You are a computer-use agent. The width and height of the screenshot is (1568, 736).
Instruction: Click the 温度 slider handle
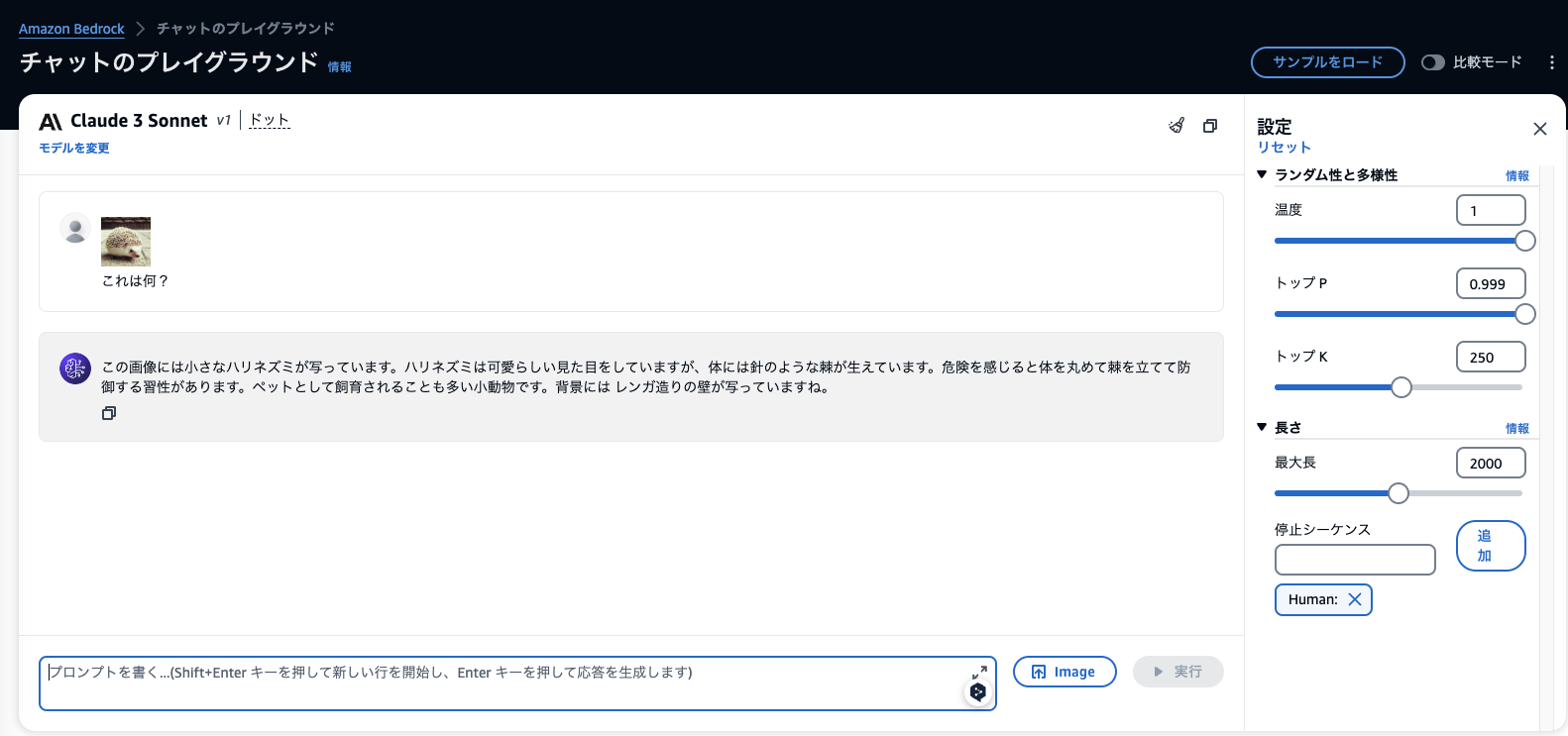[x=1525, y=241]
